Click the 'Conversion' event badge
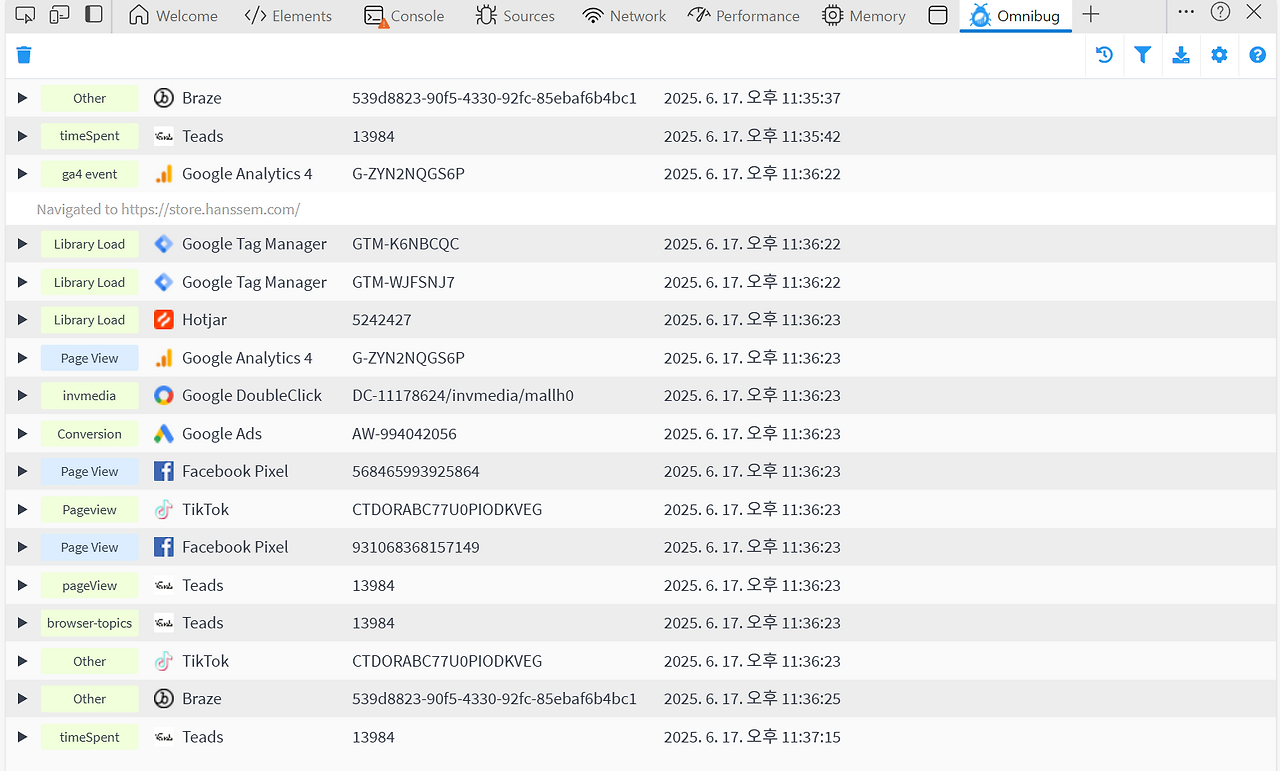 pyautogui.click(x=90, y=434)
